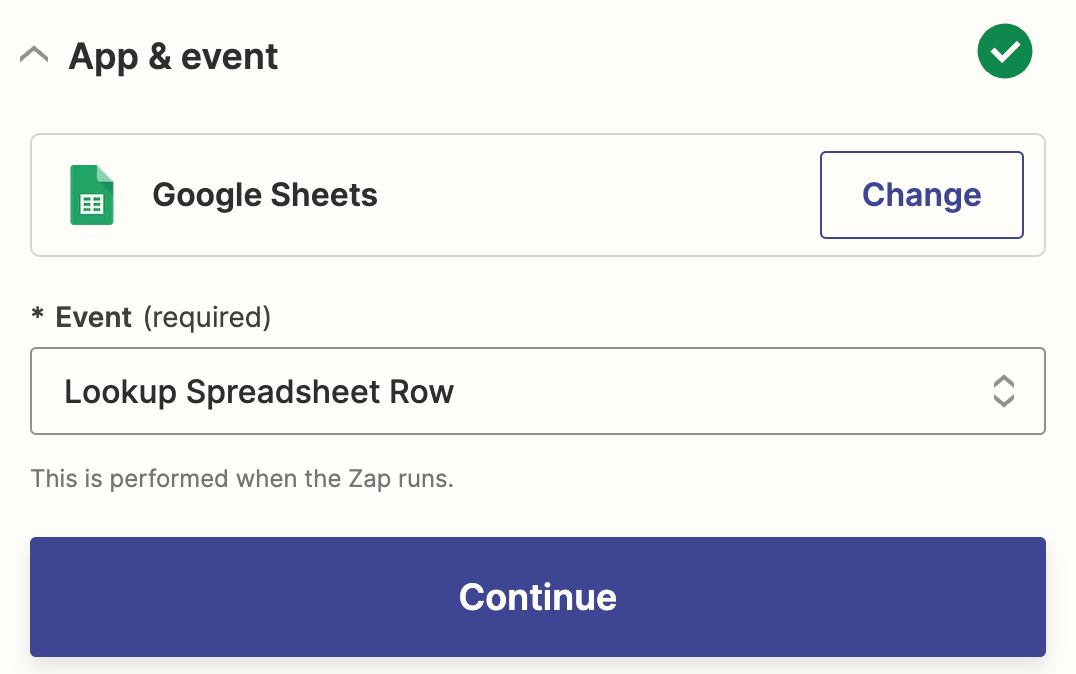Click the Google Sheets app name text

[265, 195]
